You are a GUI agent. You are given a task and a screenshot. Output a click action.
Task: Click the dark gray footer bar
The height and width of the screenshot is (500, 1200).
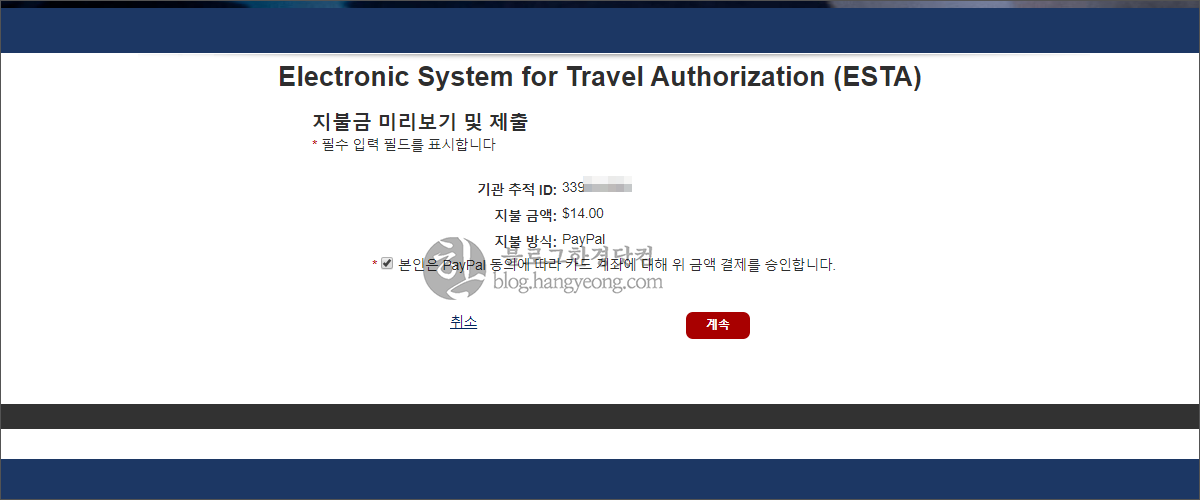pos(600,416)
